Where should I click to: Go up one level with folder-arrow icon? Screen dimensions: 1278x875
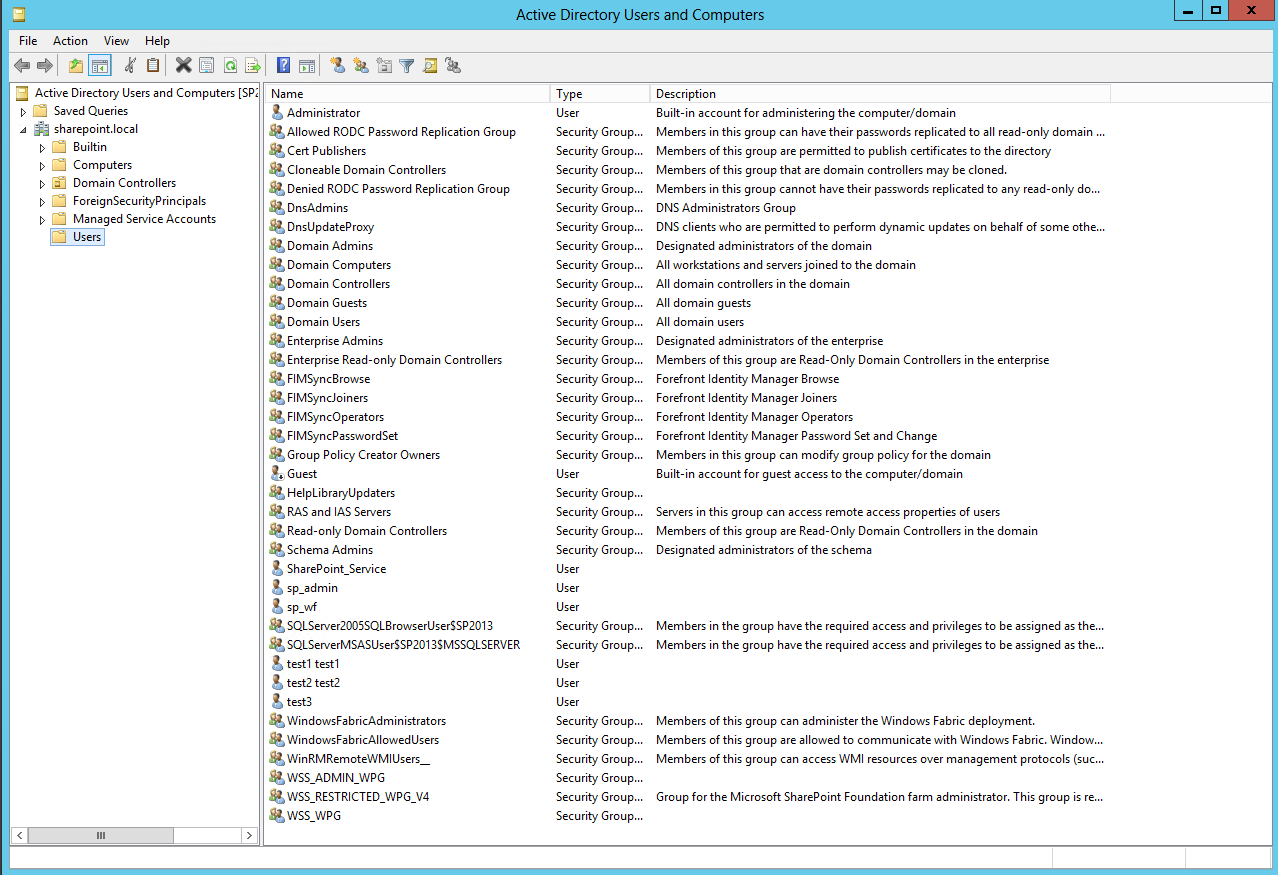[76, 66]
